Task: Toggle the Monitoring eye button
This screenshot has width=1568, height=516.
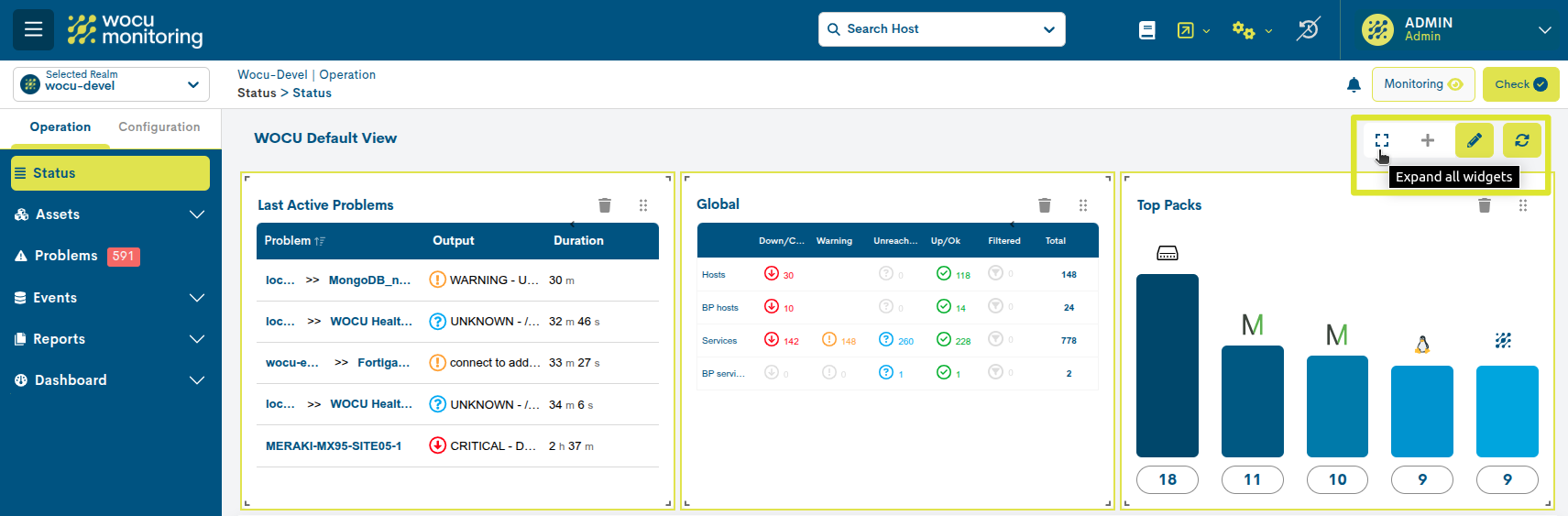Action: click(1422, 84)
